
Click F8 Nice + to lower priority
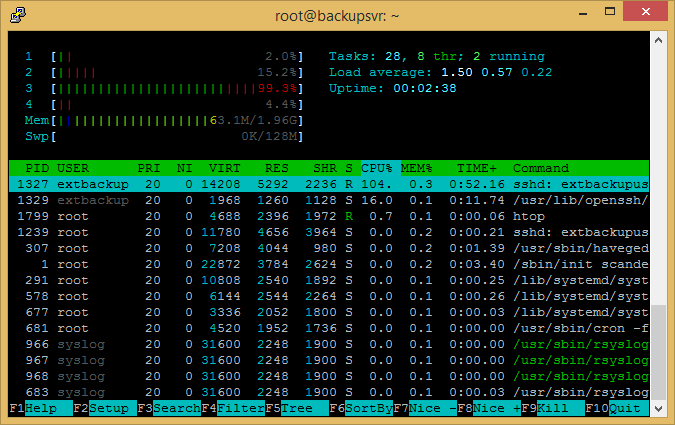tap(495, 409)
